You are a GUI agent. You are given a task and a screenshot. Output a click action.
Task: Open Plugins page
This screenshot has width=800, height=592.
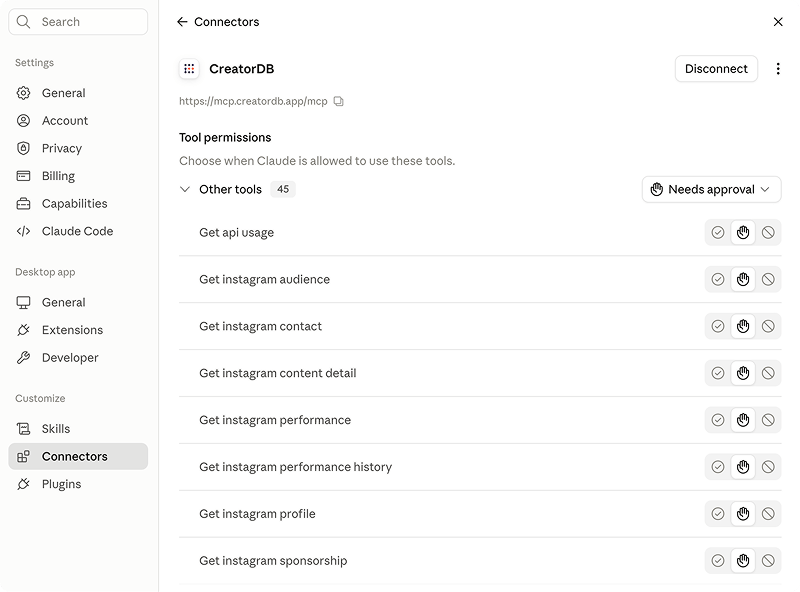click(x=78, y=484)
